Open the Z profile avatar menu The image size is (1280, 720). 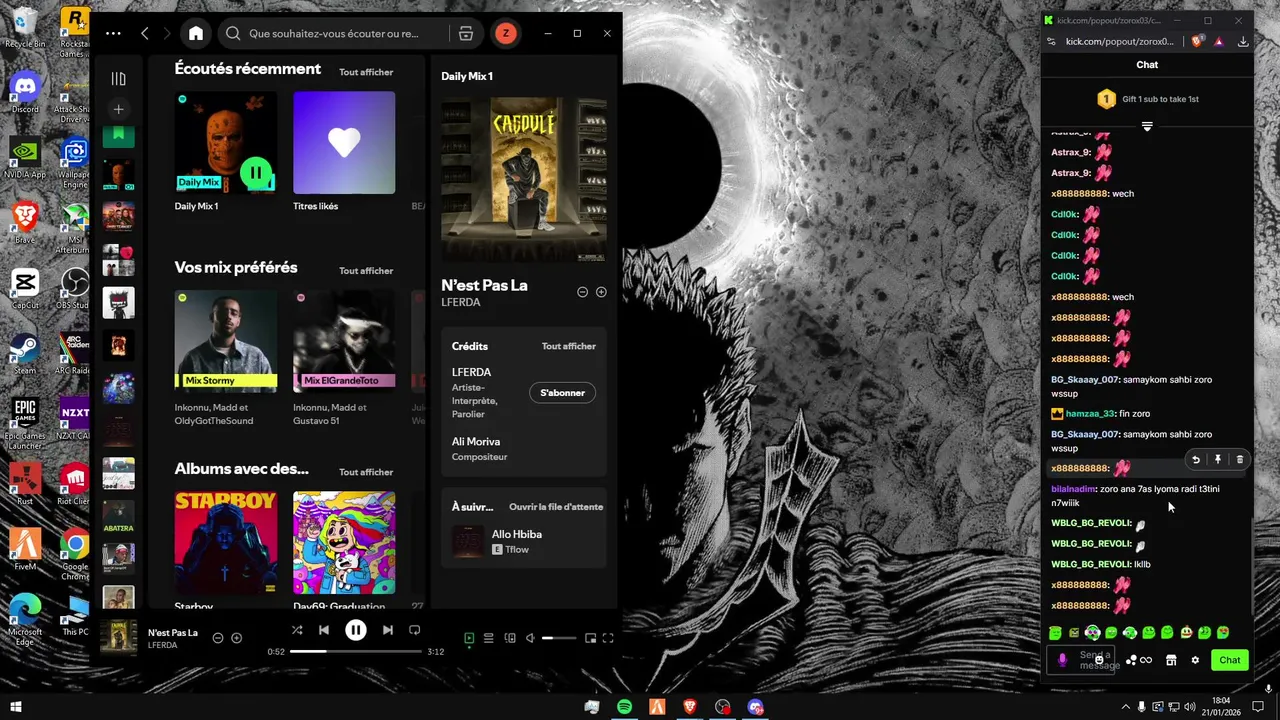(506, 33)
